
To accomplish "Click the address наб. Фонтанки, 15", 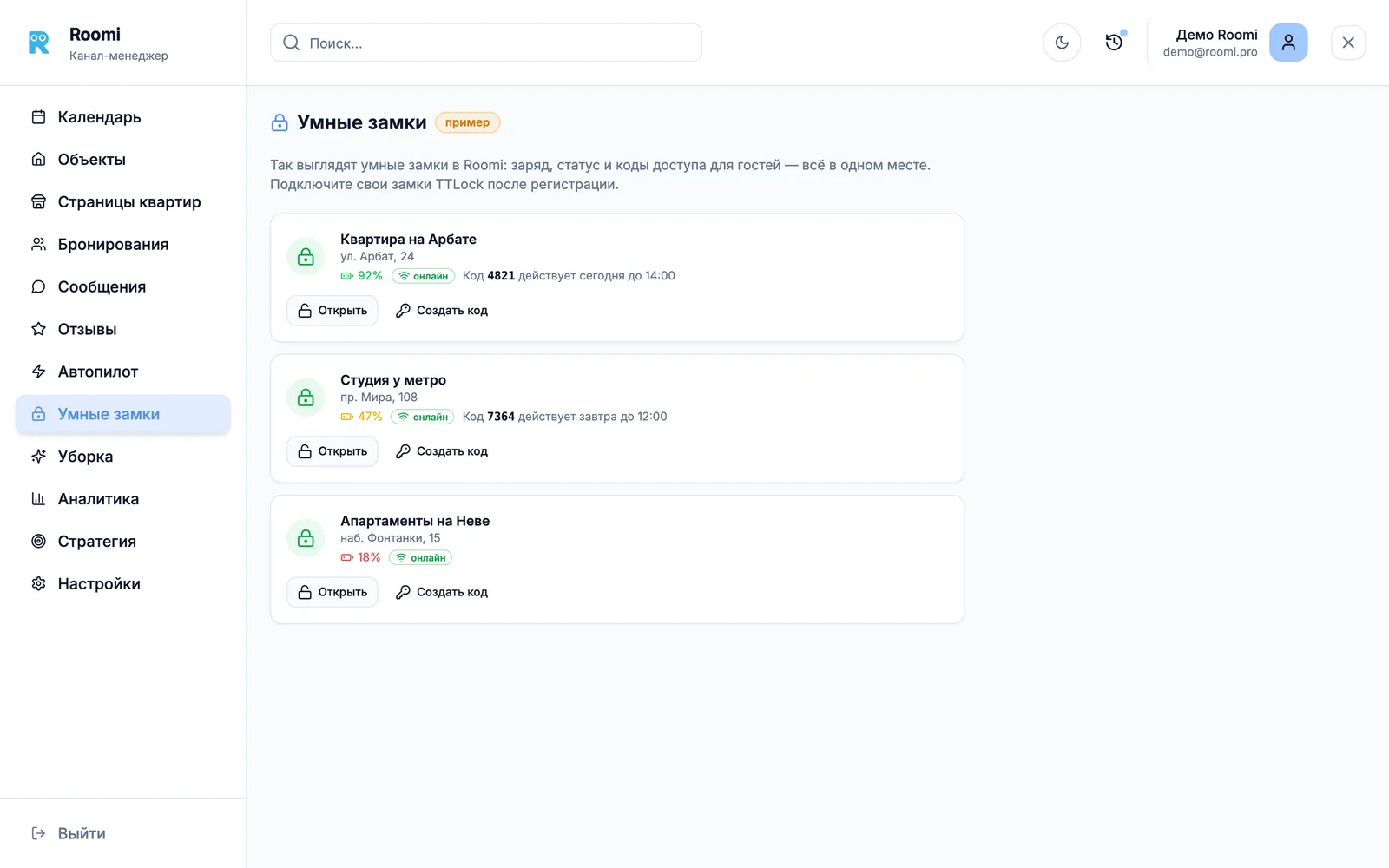I will 390,538.
